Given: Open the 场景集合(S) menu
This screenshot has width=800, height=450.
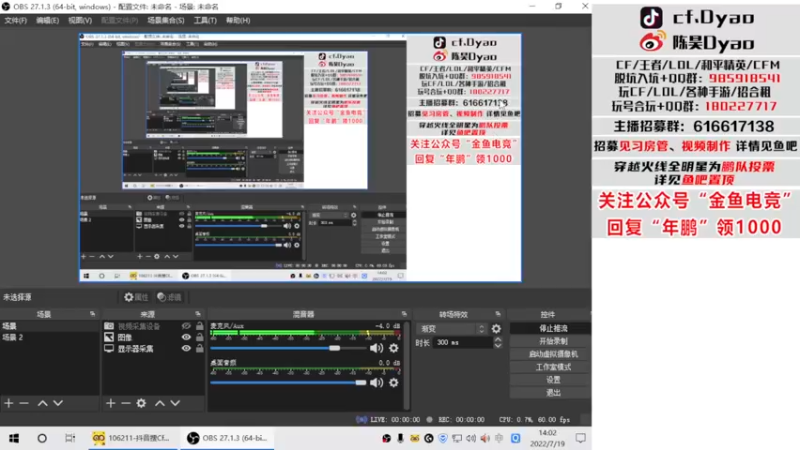Looking at the screenshot, I should click(166, 20).
